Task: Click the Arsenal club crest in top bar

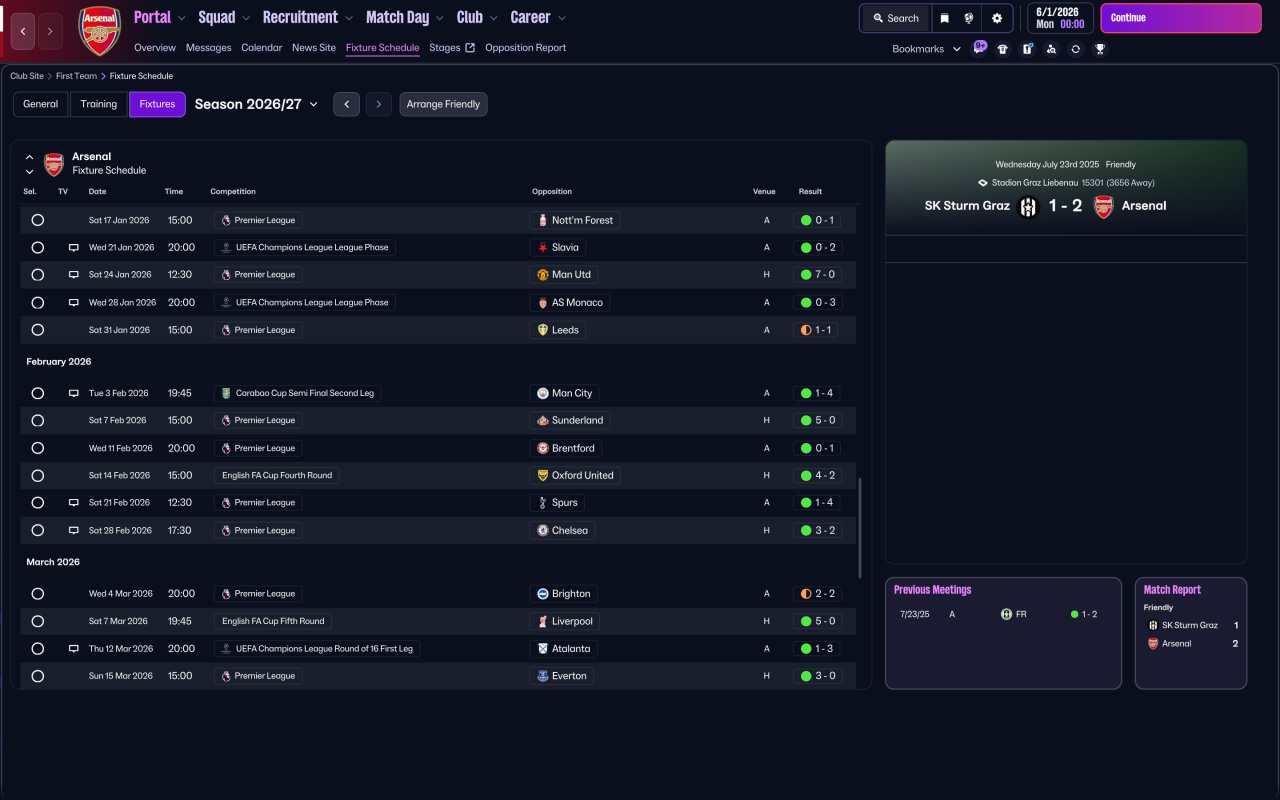Action: tap(100, 31)
